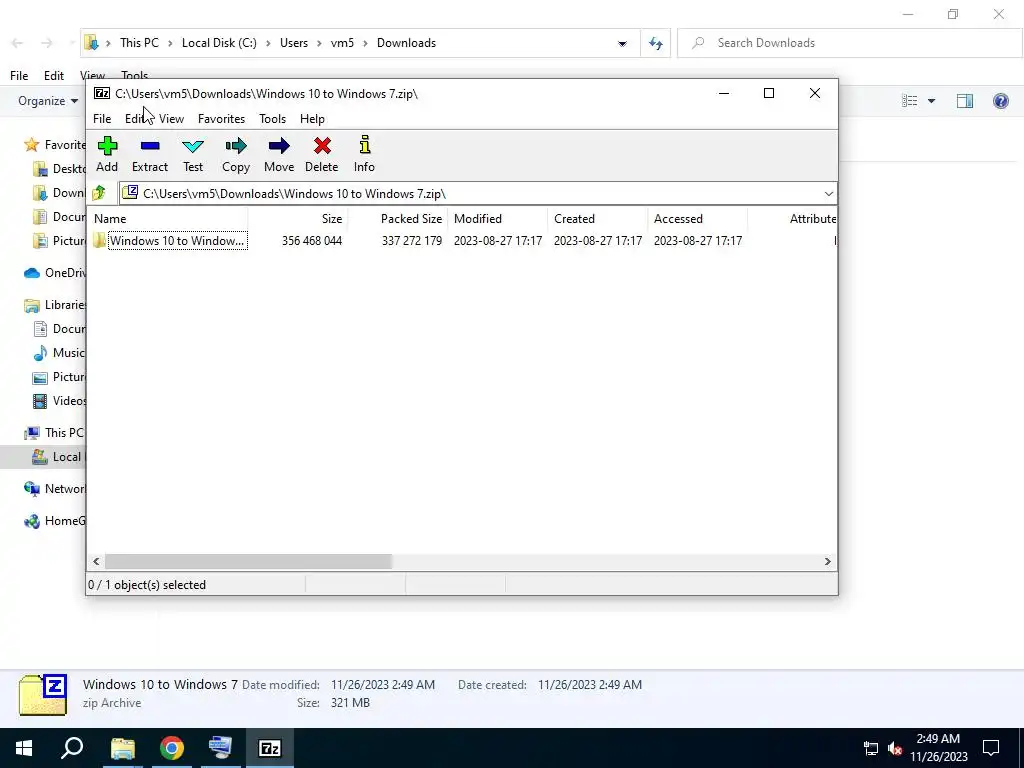This screenshot has width=1024, height=768.
Task: Go up one folder level in 7-Zip
Action: [99, 193]
